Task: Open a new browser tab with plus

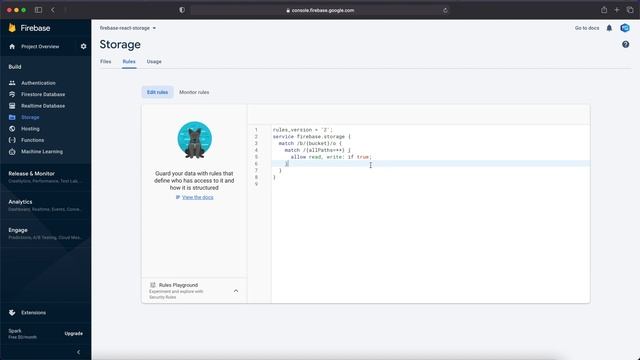Action: tap(617, 10)
